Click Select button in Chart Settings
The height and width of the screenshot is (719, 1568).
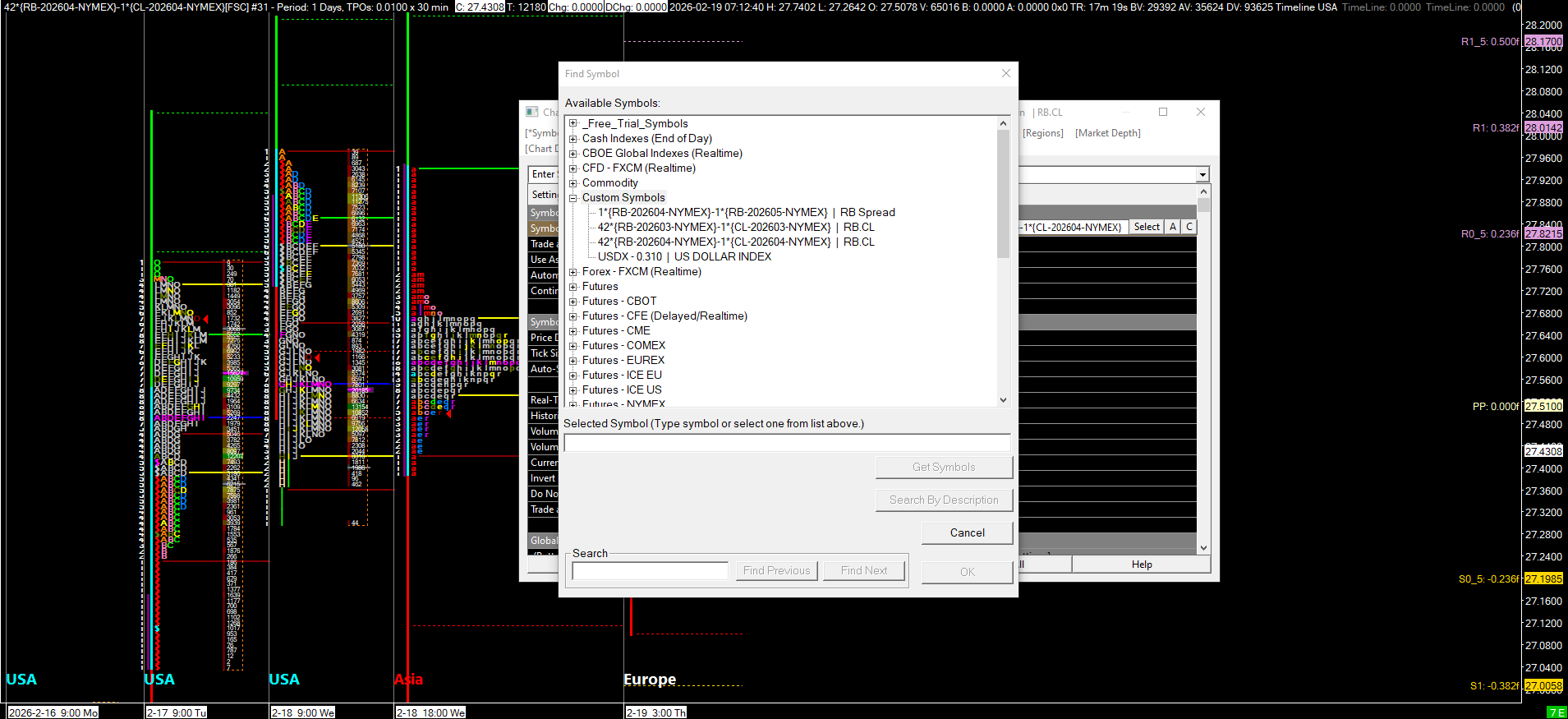coord(1147,227)
